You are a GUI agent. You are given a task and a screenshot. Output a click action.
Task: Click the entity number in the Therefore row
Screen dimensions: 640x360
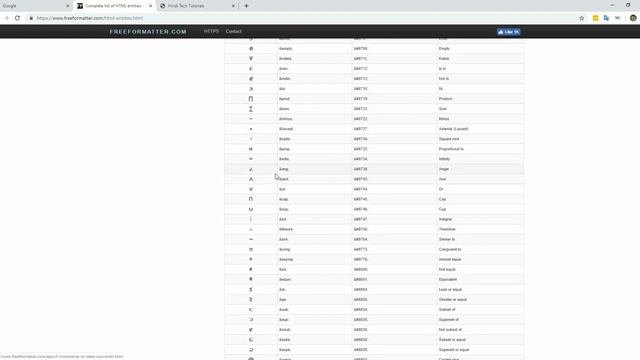(x=361, y=229)
